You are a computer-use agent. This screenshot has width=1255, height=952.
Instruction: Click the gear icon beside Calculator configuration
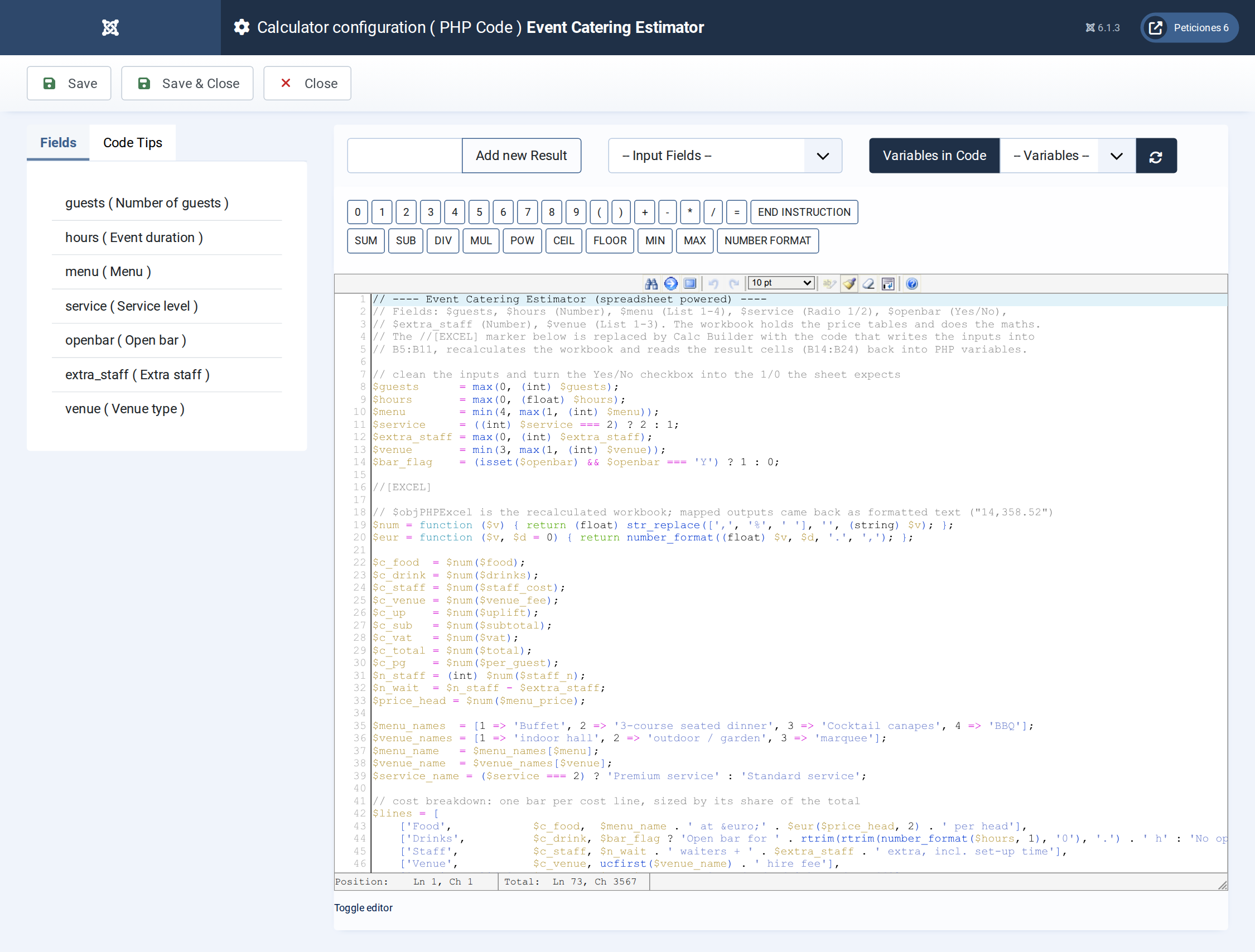point(242,27)
